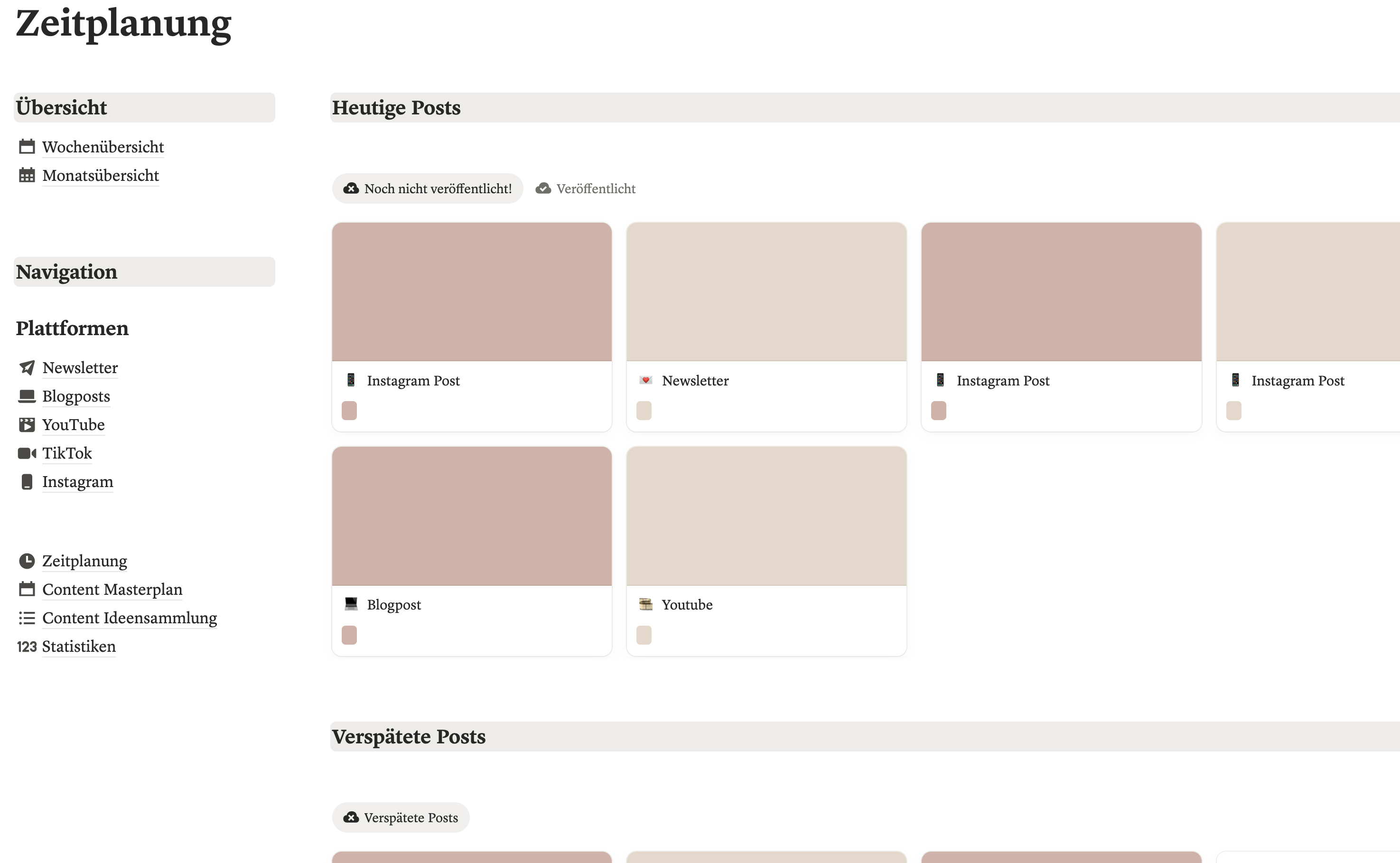Click the love letter emoji on Newsletter card
The height and width of the screenshot is (863, 1400).
pos(646,380)
